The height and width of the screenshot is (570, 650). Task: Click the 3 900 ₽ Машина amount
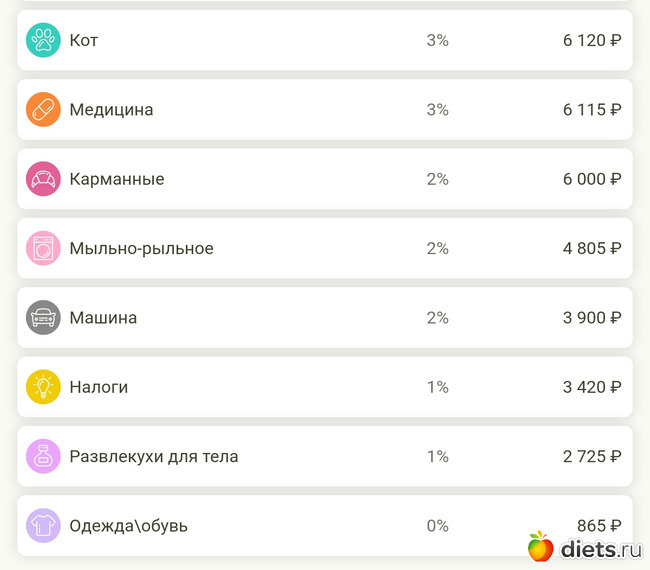tap(591, 318)
